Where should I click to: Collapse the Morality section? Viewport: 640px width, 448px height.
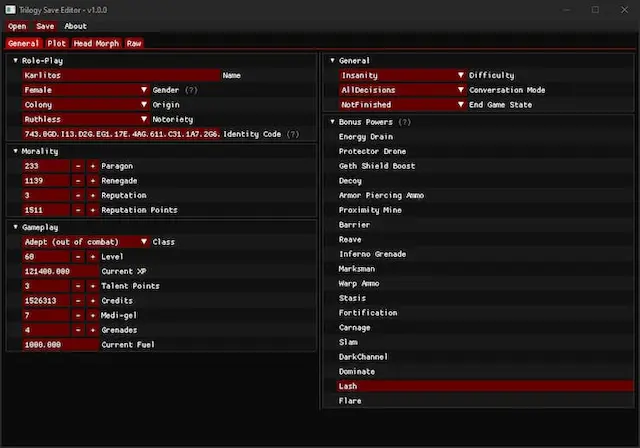coord(16,151)
